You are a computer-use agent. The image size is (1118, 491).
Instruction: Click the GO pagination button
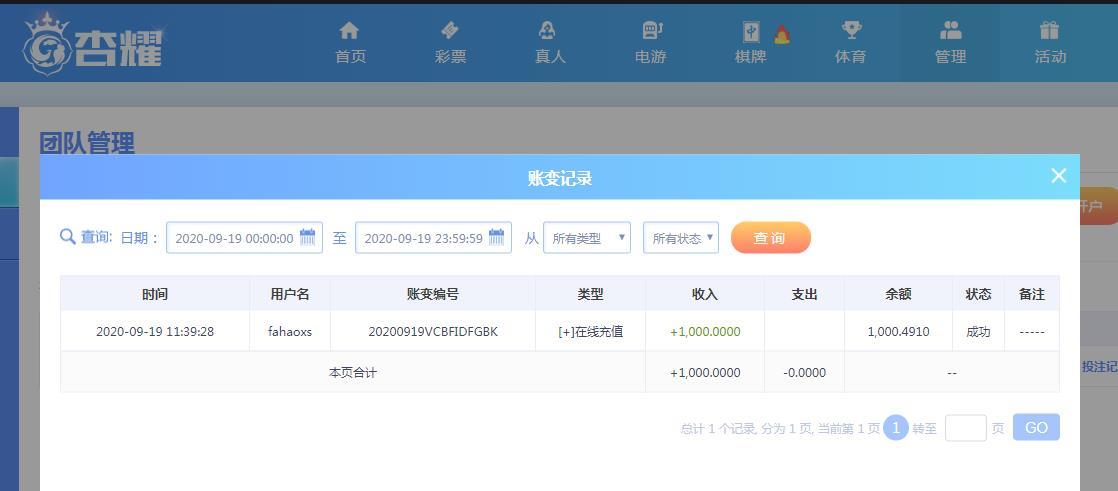(x=1036, y=428)
